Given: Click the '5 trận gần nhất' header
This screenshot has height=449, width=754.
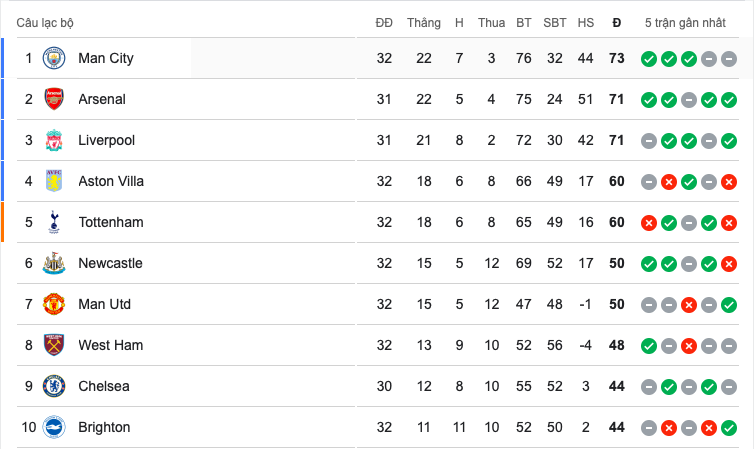Looking at the screenshot, I should tap(686, 22).
